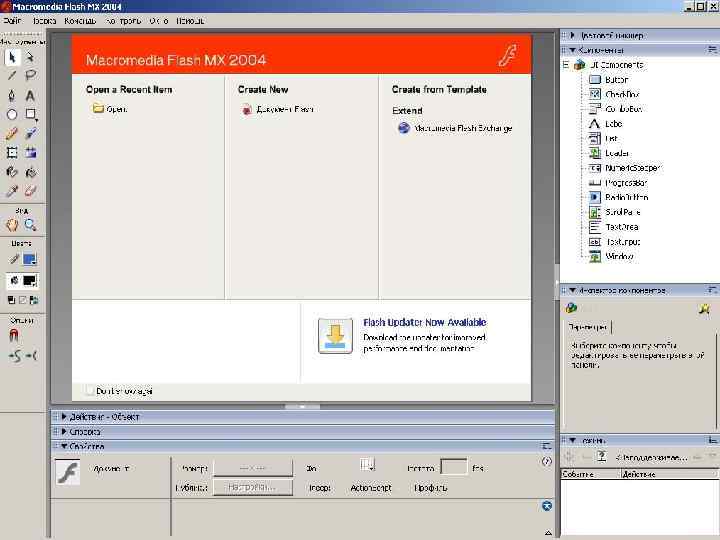Click the Flash document icon in Properties
This screenshot has width=720, height=540.
[68, 472]
